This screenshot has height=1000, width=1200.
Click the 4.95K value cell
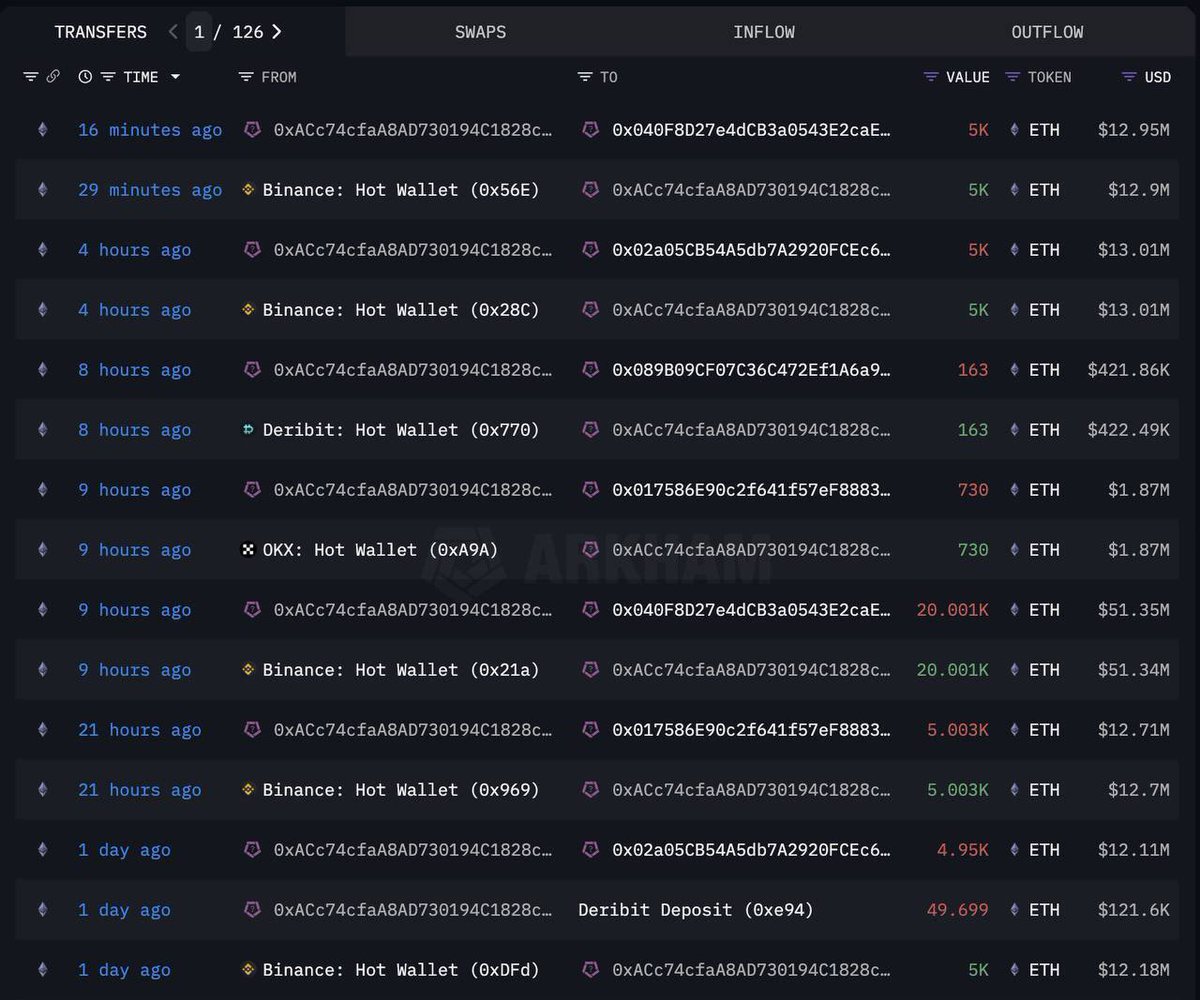tap(962, 850)
